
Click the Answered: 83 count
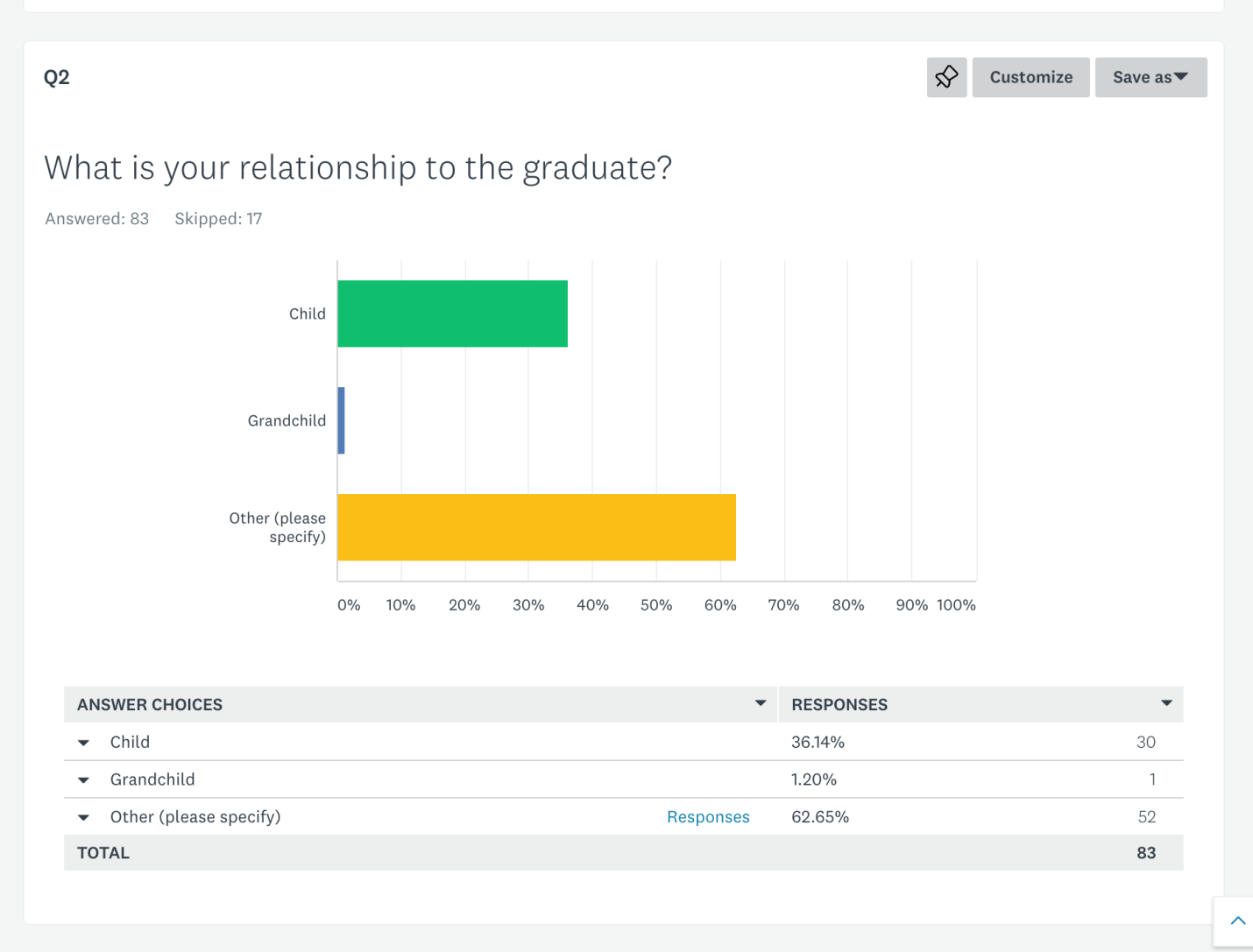point(96,218)
